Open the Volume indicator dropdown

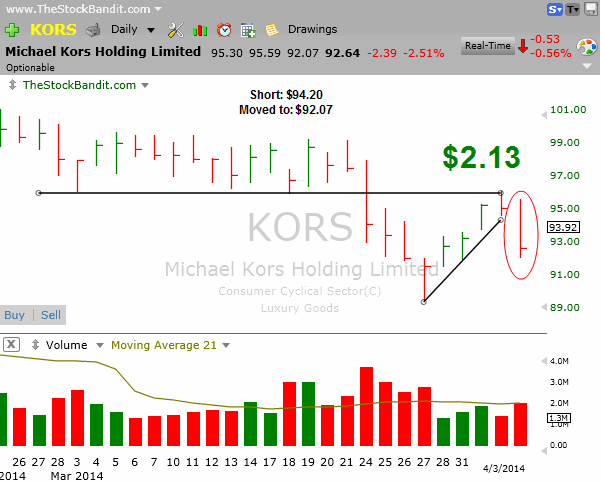[100, 345]
